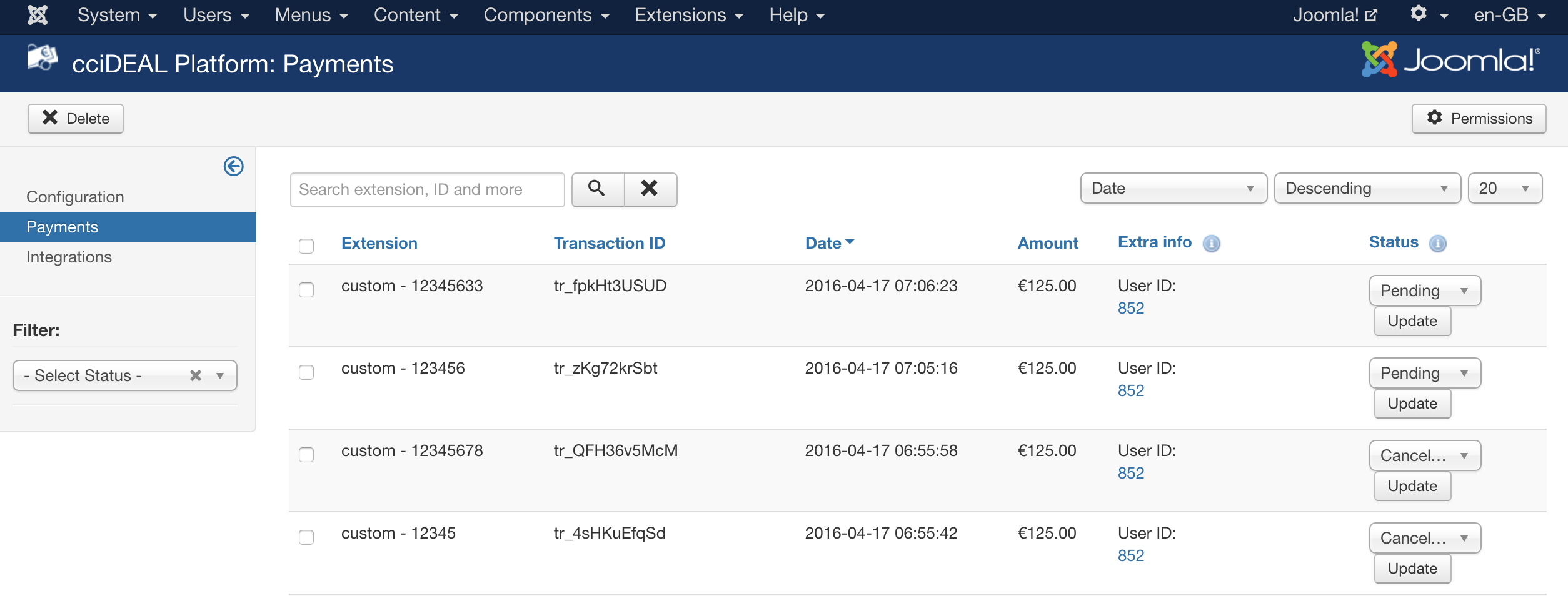Open the Extensions menu
1568x596 pixels.
coord(688,14)
